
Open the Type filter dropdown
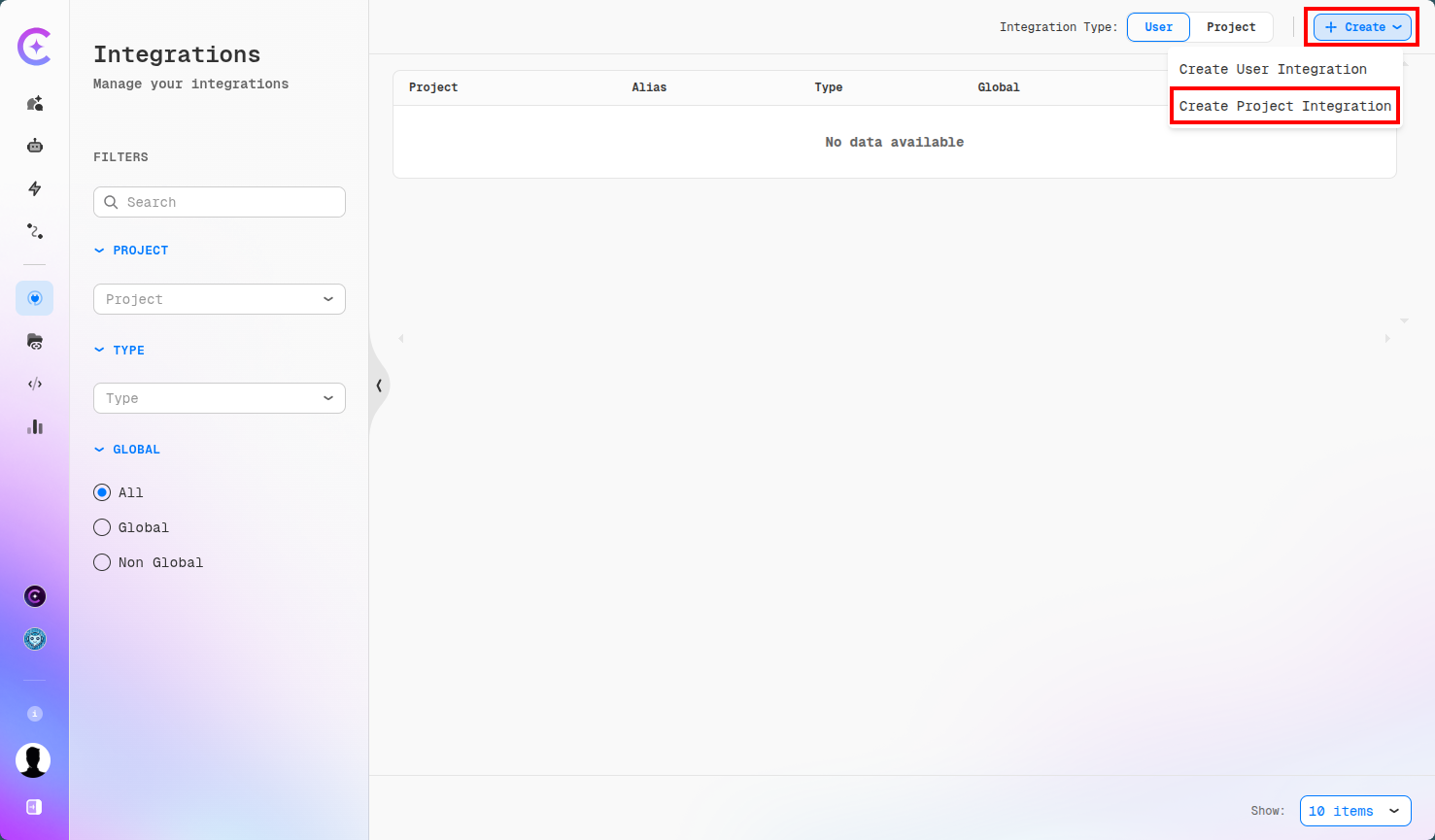coord(220,398)
